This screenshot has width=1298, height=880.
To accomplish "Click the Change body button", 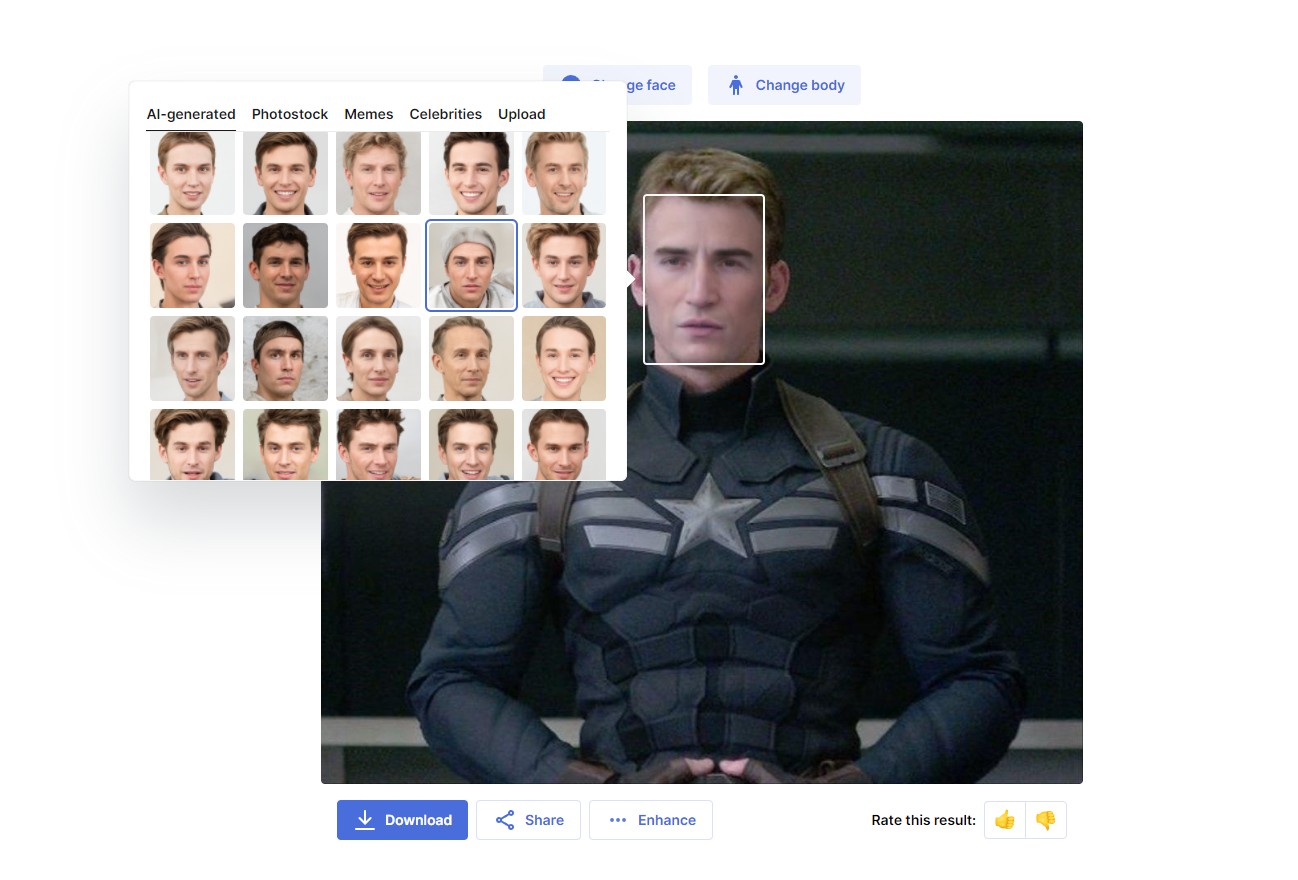I will (784, 85).
